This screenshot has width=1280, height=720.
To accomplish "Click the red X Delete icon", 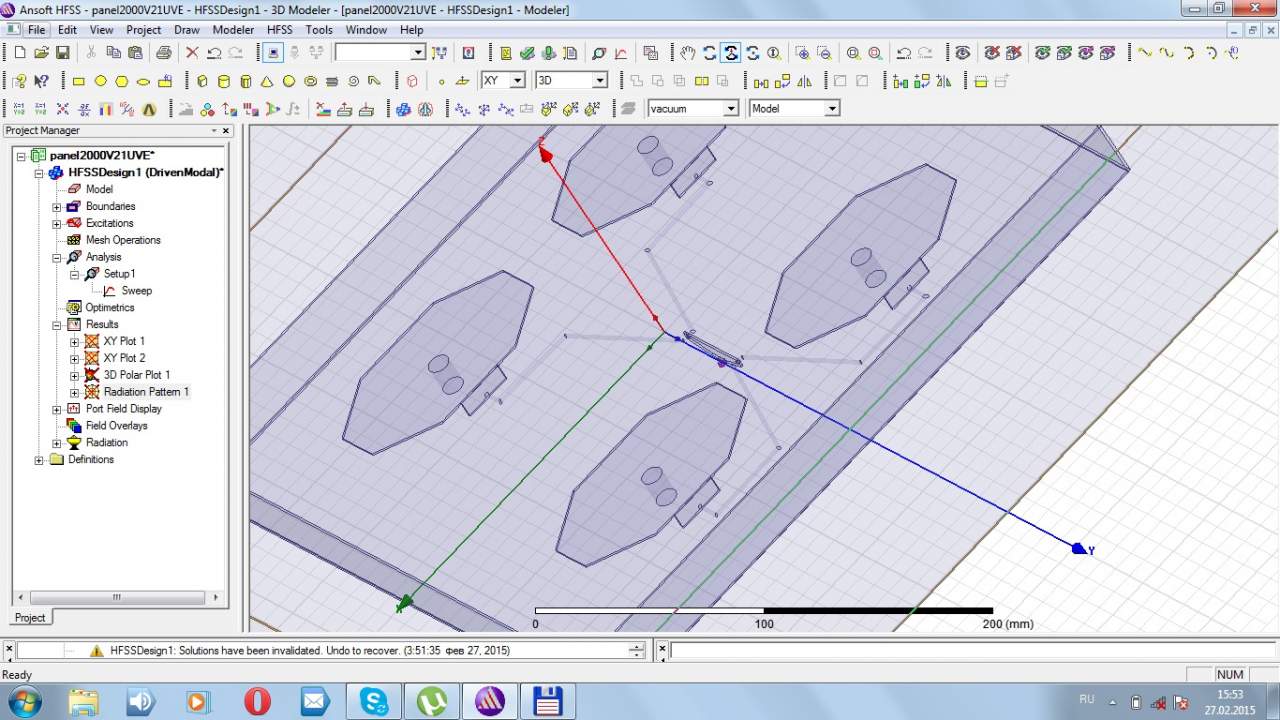I will pyautogui.click(x=192, y=53).
